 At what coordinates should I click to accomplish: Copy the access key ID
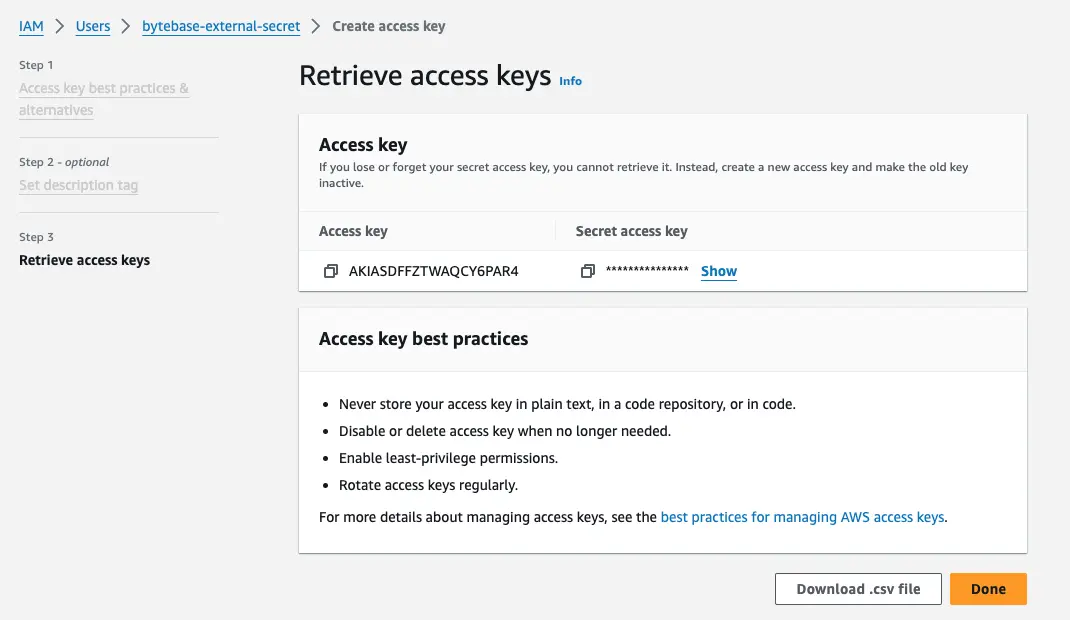tap(330, 271)
